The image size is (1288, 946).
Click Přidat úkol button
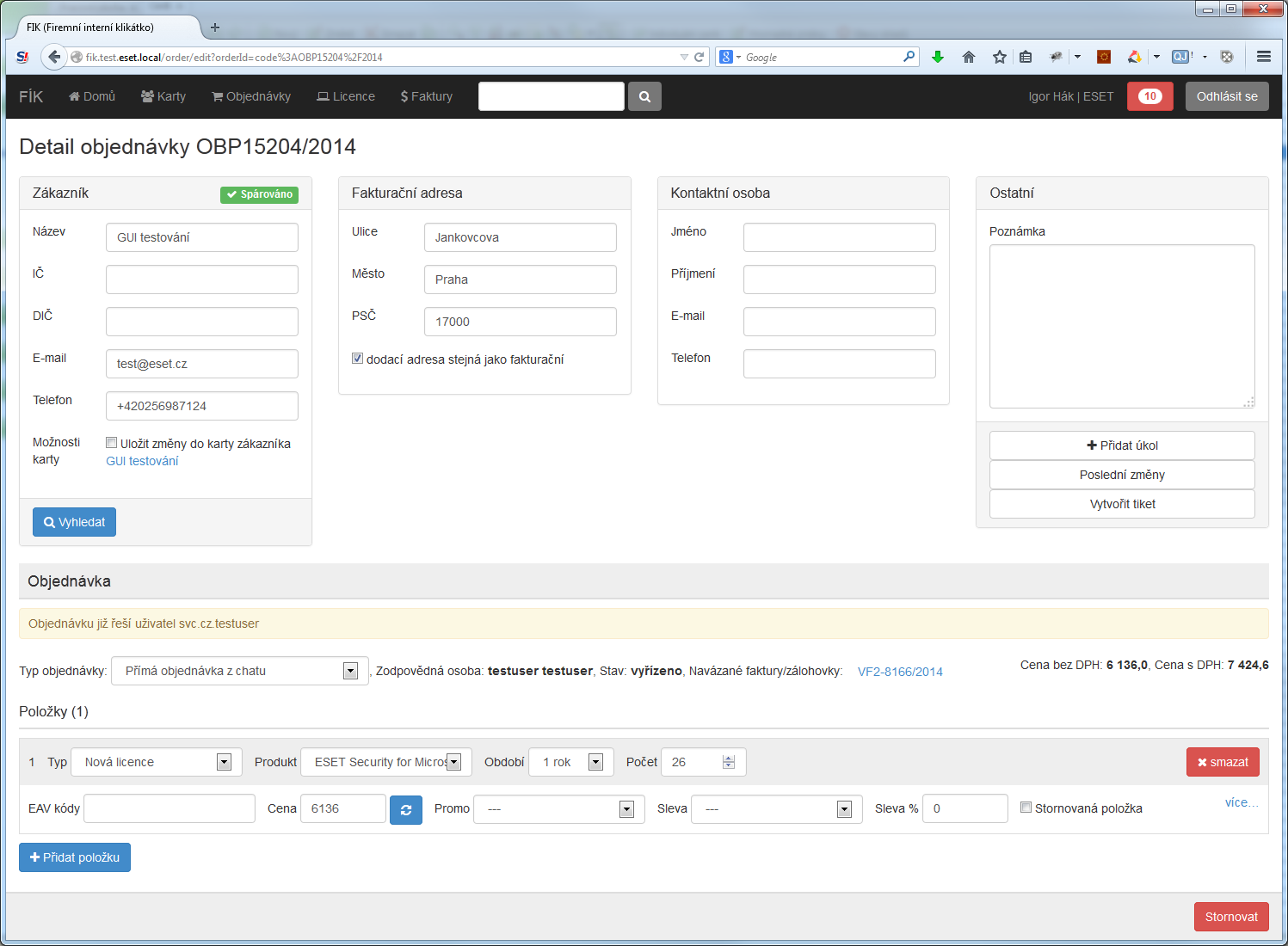(x=1122, y=445)
